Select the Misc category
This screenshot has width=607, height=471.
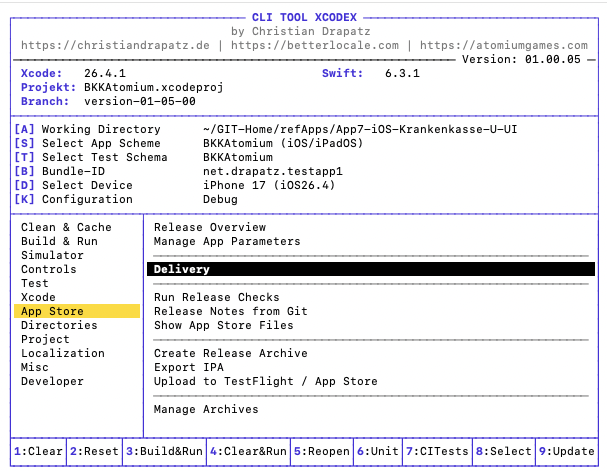pos(35,367)
